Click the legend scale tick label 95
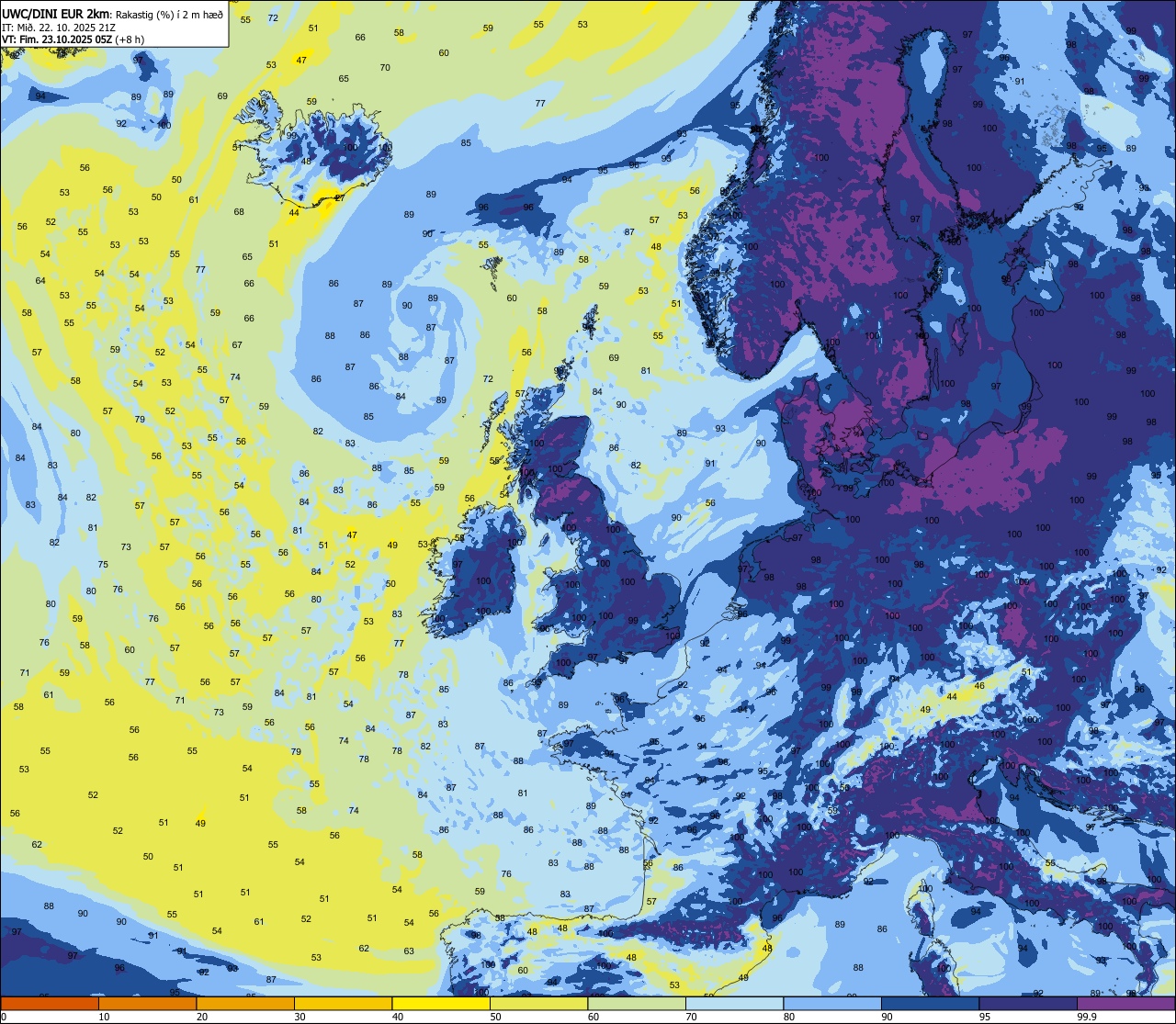The height and width of the screenshot is (1024, 1176). (985, 1017)
